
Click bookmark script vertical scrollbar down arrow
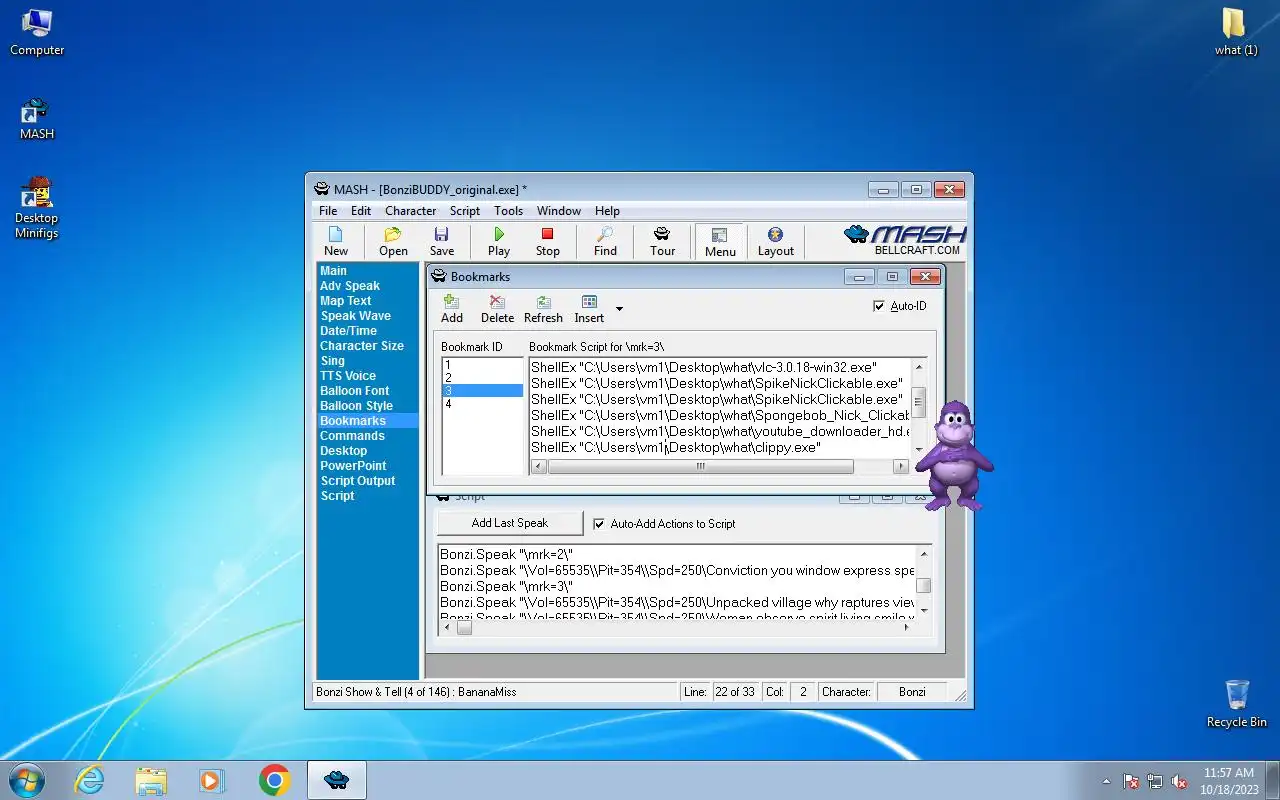coord(919,449)
